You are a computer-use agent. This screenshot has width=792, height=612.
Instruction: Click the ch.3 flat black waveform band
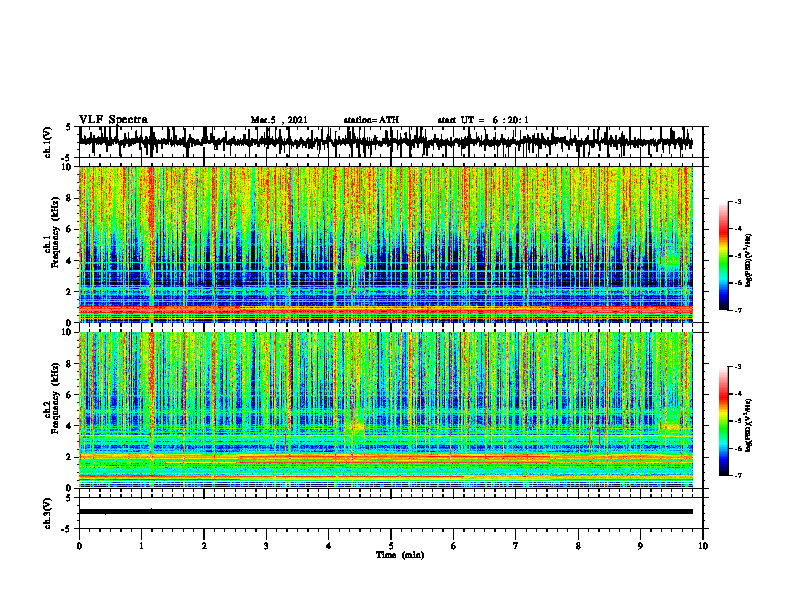coord(385,512)
